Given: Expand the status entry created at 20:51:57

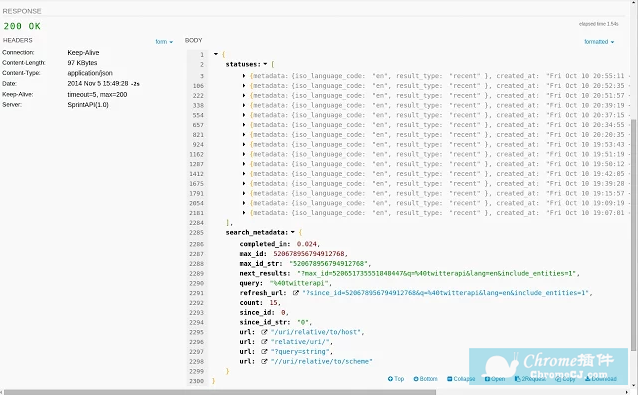Looking at the screenshot, I should click(244, 95).
